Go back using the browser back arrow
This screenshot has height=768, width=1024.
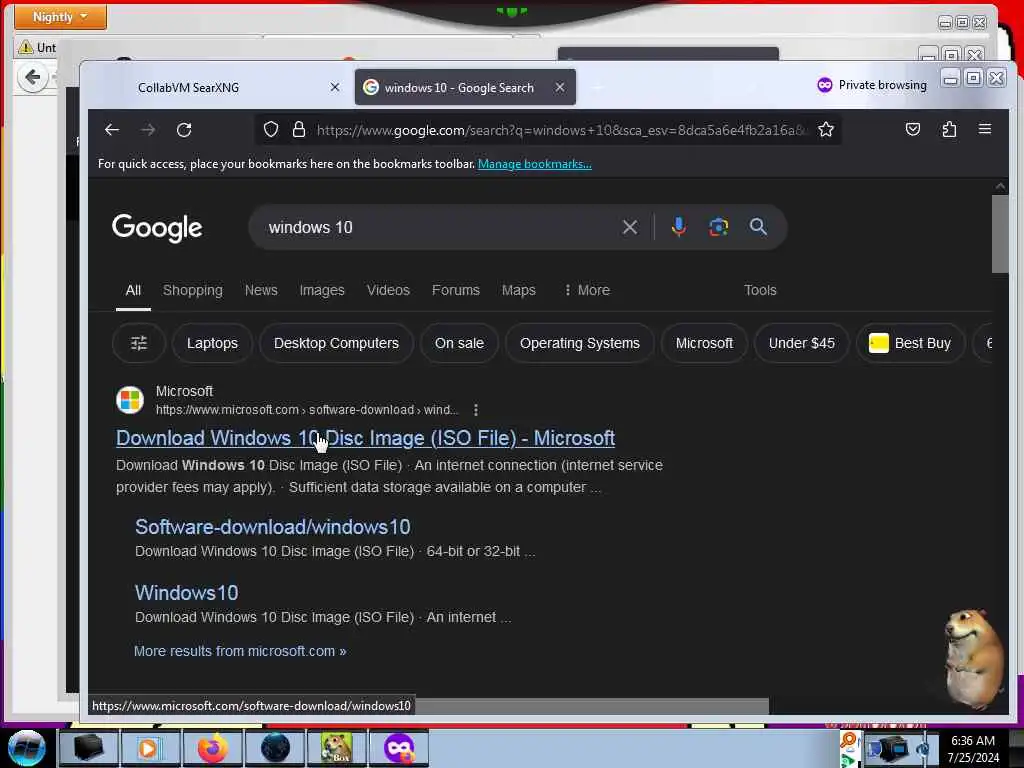[x=112, y=130]
